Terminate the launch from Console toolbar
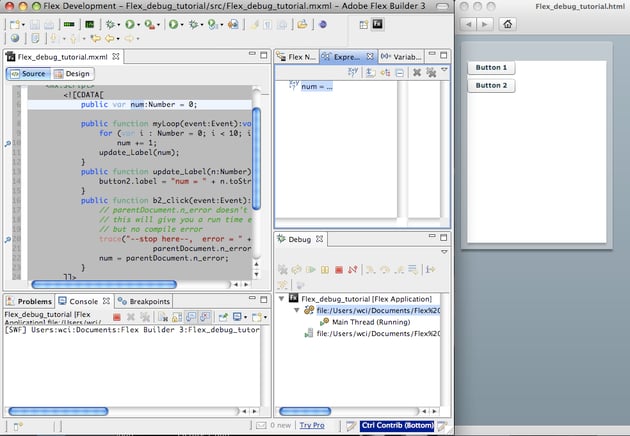Image resolution: width=630 pixels, height=436 pixels. 117,317
